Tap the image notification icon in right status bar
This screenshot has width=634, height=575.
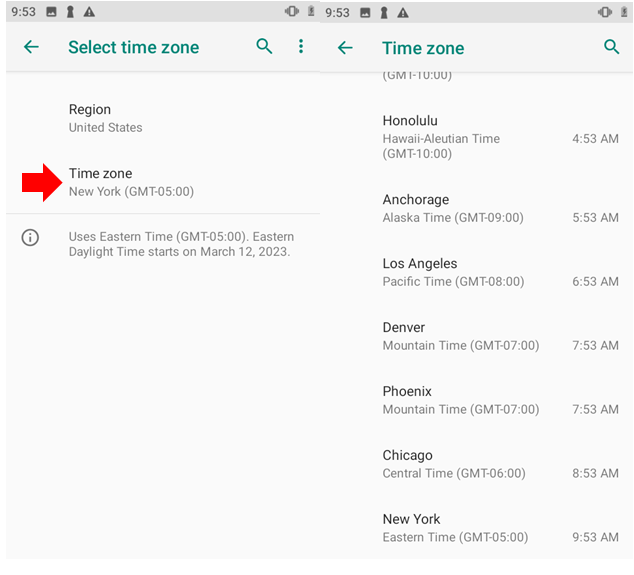(365, 13)
